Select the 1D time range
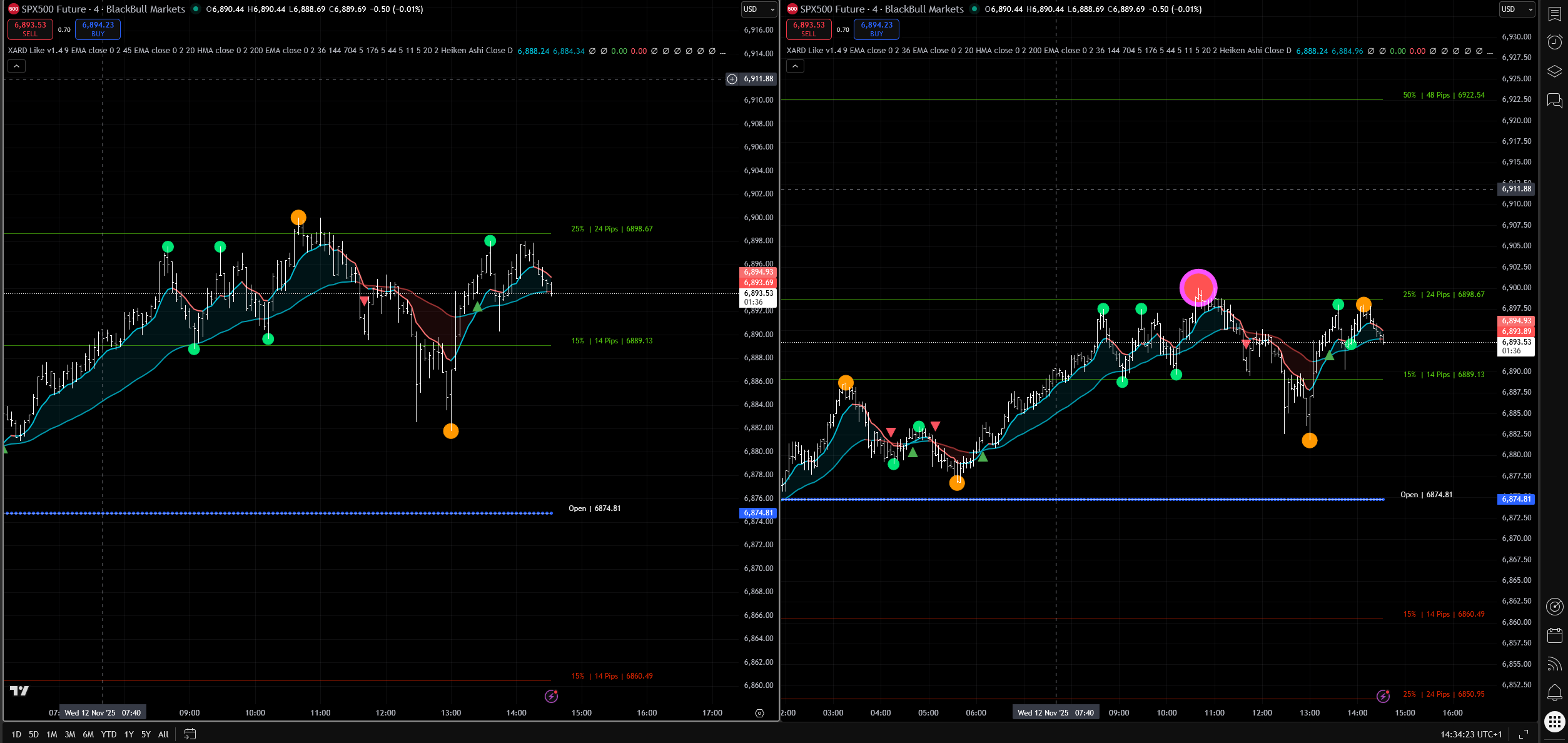Image resolution: width=1568 pixels, height=743 pixels. [x=16, y=734]
